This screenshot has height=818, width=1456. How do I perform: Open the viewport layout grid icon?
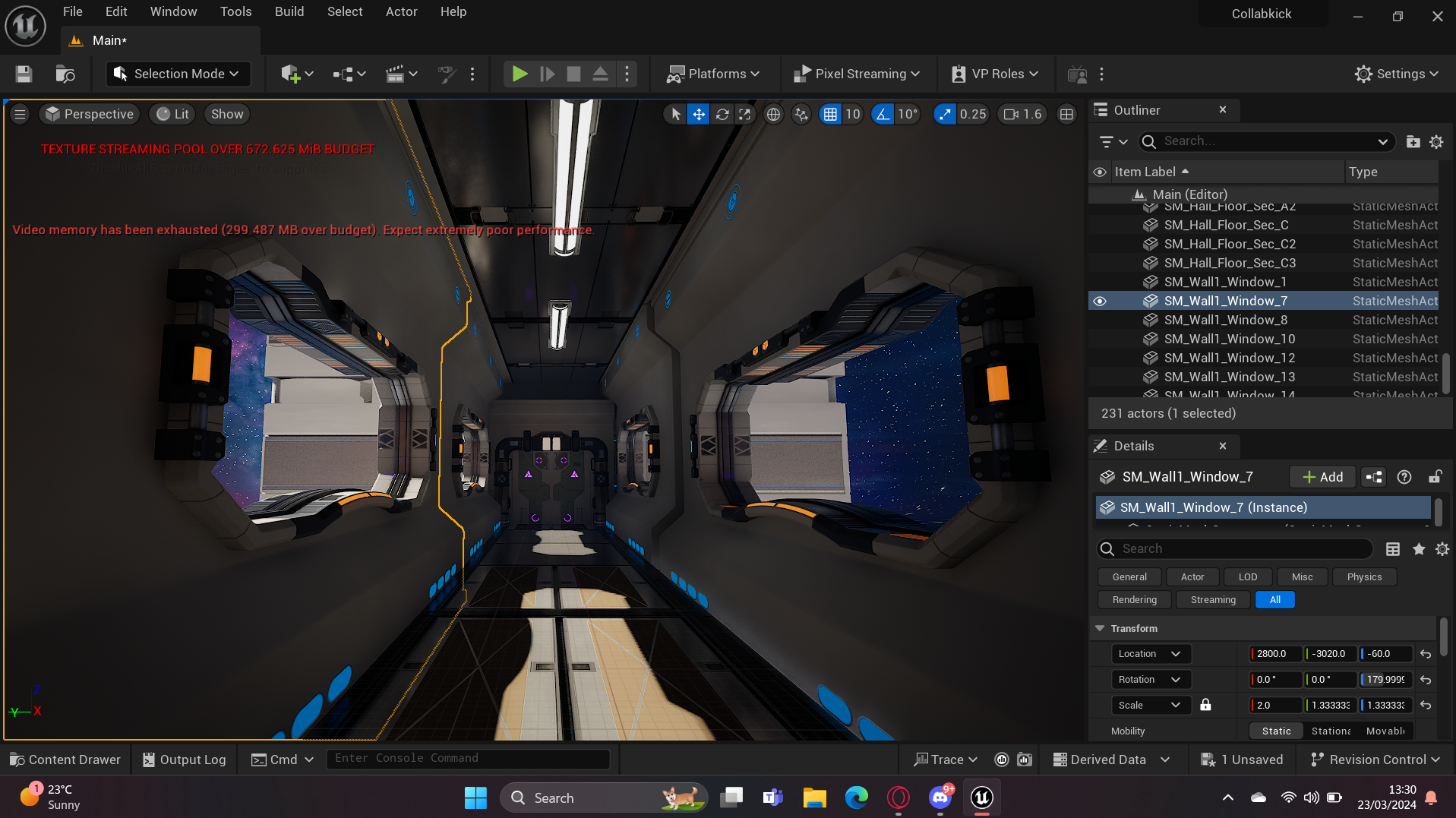point(1066,114)
